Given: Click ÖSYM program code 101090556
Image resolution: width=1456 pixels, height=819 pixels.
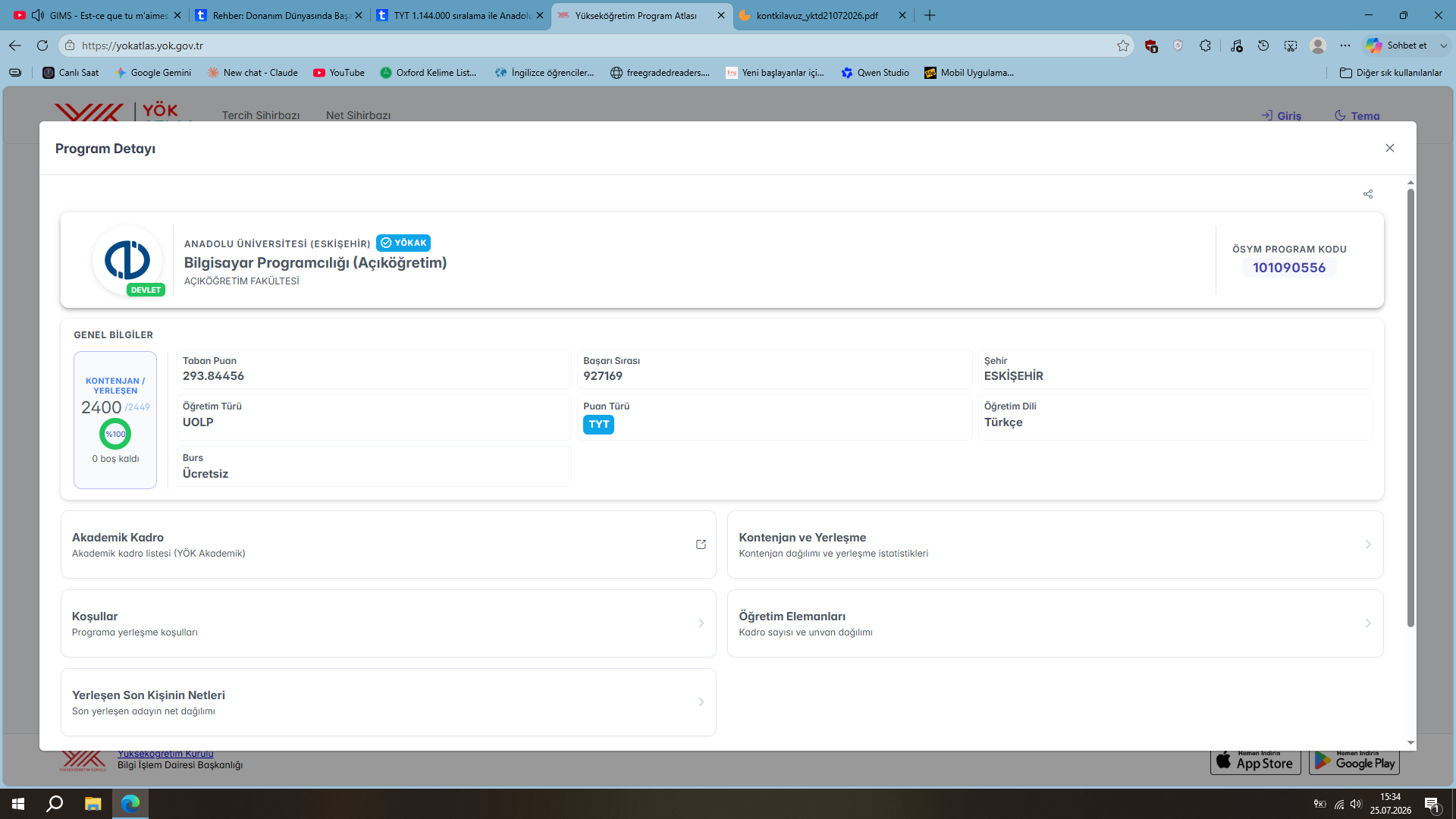Looking at the screenshot, I should click(x=1289, y=268).
